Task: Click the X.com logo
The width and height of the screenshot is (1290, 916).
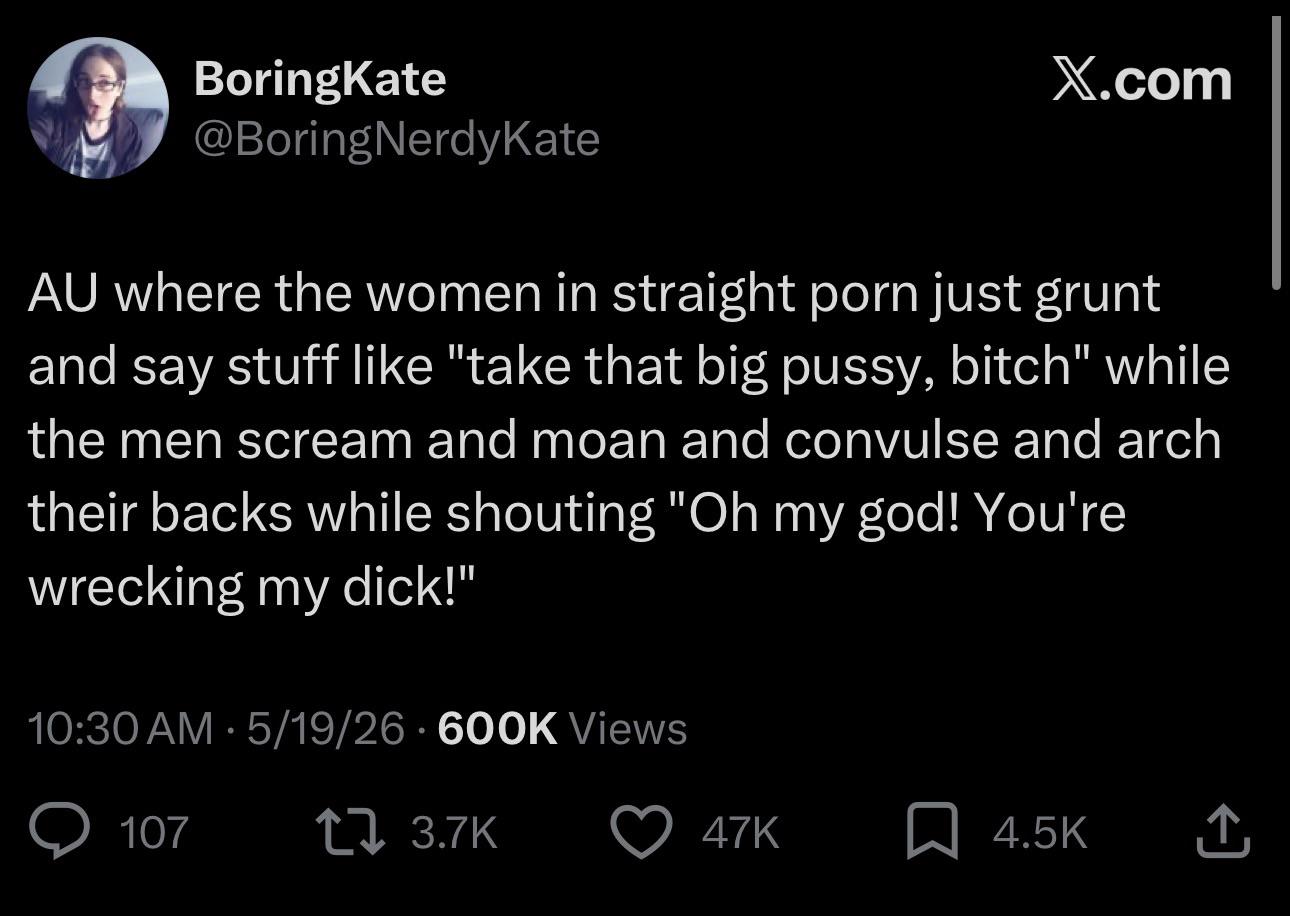Action: click(1141, 81)
